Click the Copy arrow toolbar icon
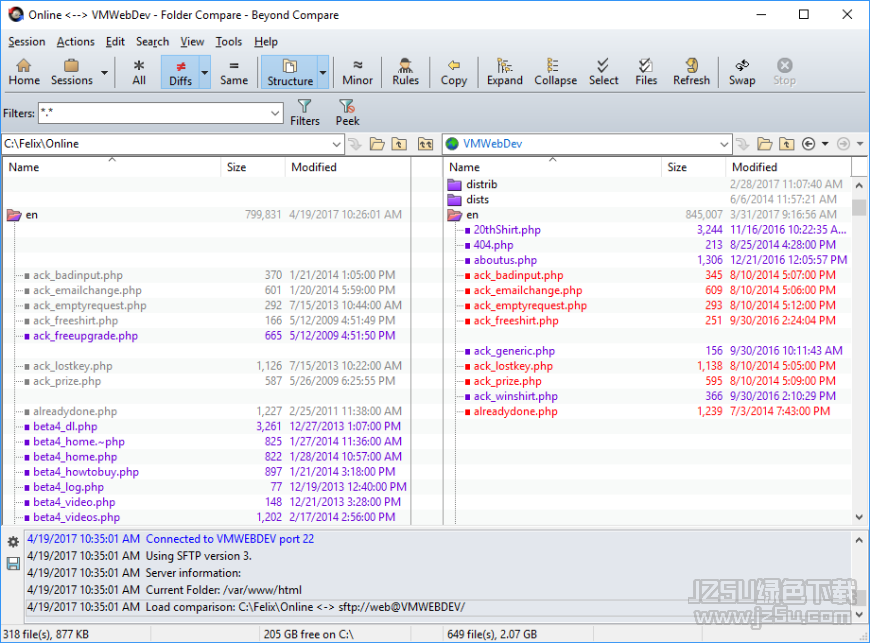 454,72
